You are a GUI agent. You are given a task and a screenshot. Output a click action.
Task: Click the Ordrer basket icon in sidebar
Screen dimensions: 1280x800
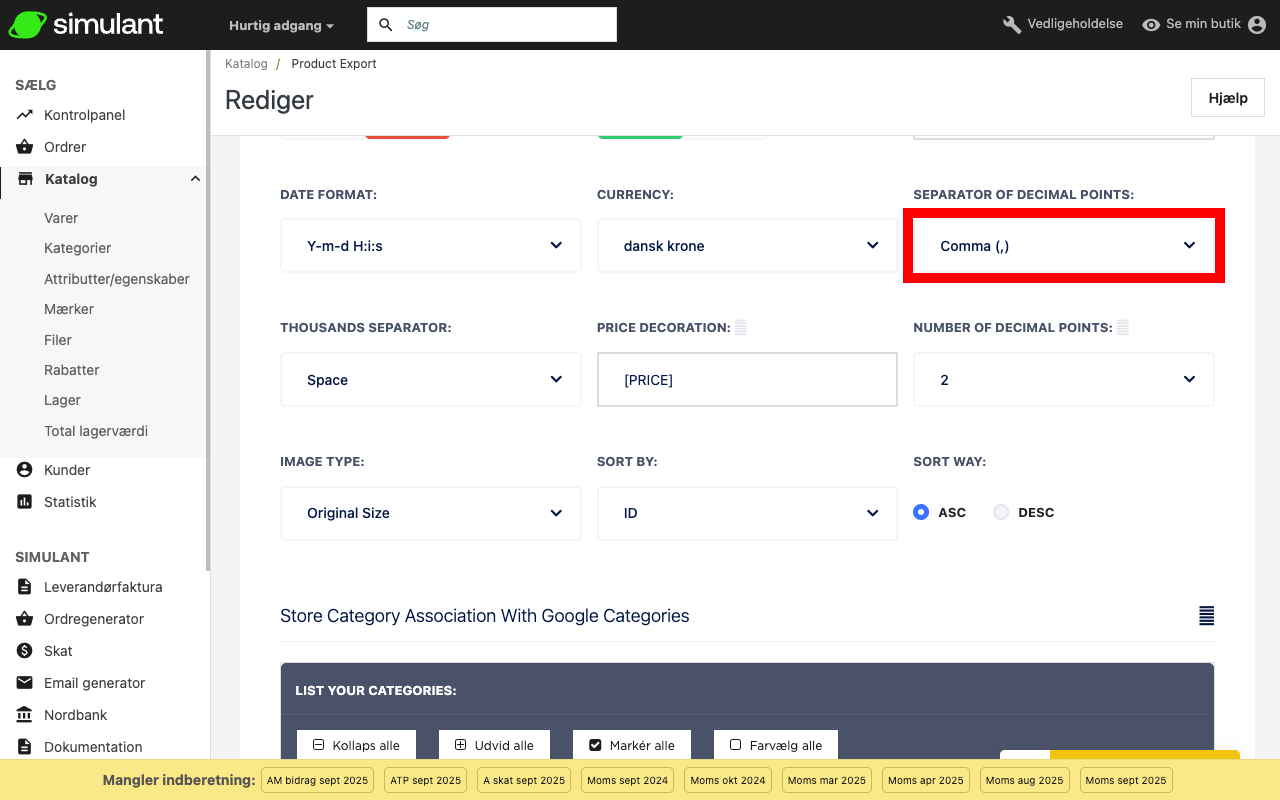point(25,147)
